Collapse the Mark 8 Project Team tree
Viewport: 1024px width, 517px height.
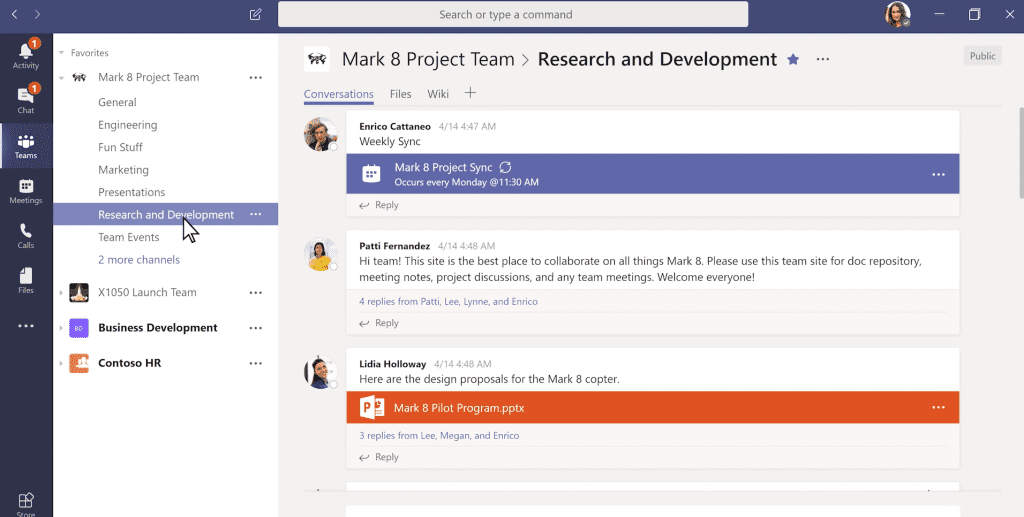tap(61, 78)
